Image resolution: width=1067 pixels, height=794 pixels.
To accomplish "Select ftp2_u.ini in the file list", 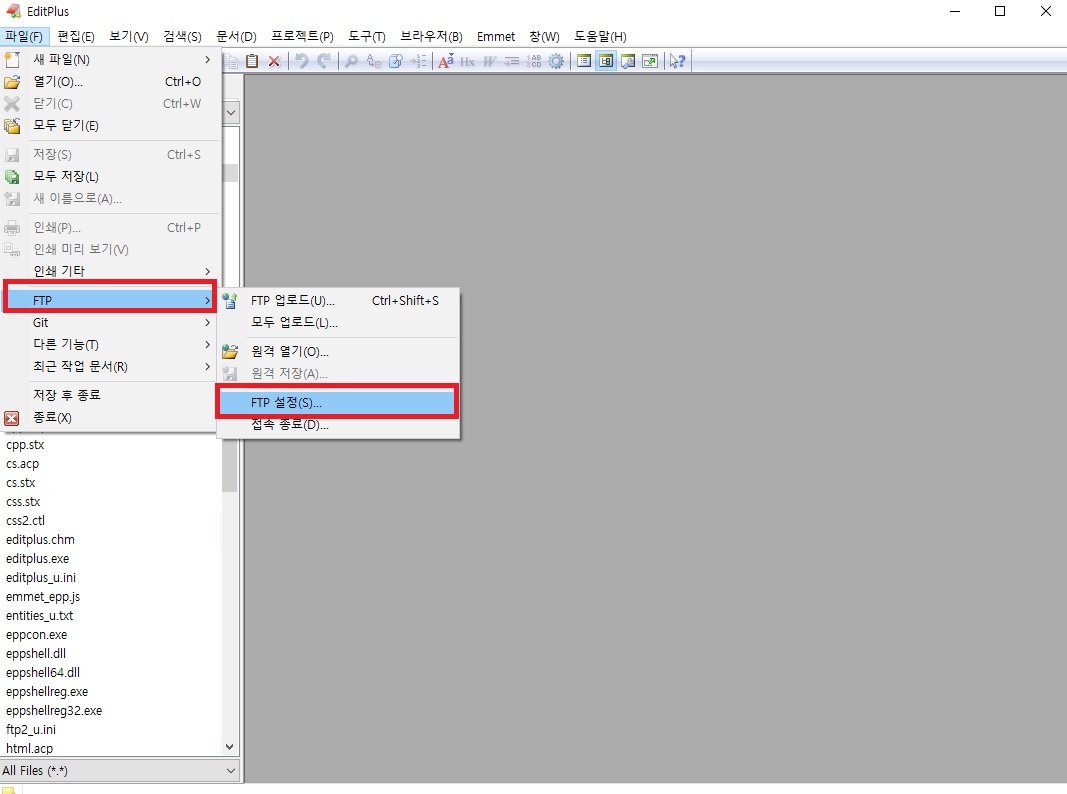I will point(31,729).
